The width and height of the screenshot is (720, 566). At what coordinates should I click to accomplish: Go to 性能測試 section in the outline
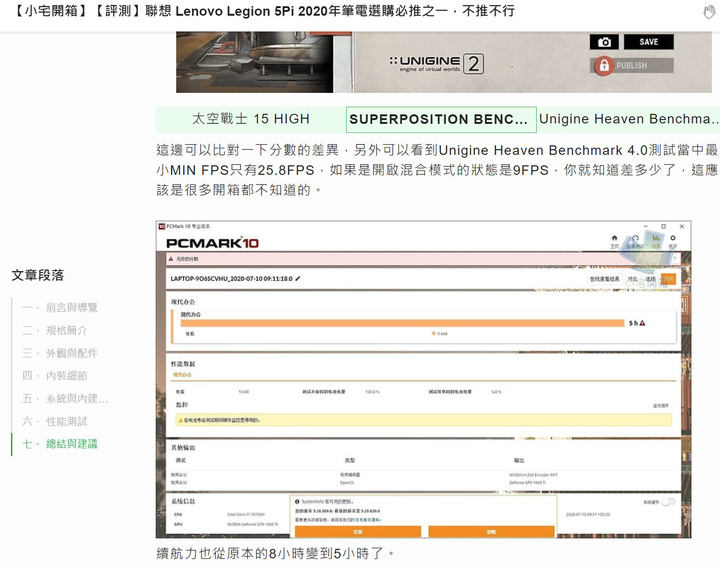pyautogui.click(x=55, y=421)
